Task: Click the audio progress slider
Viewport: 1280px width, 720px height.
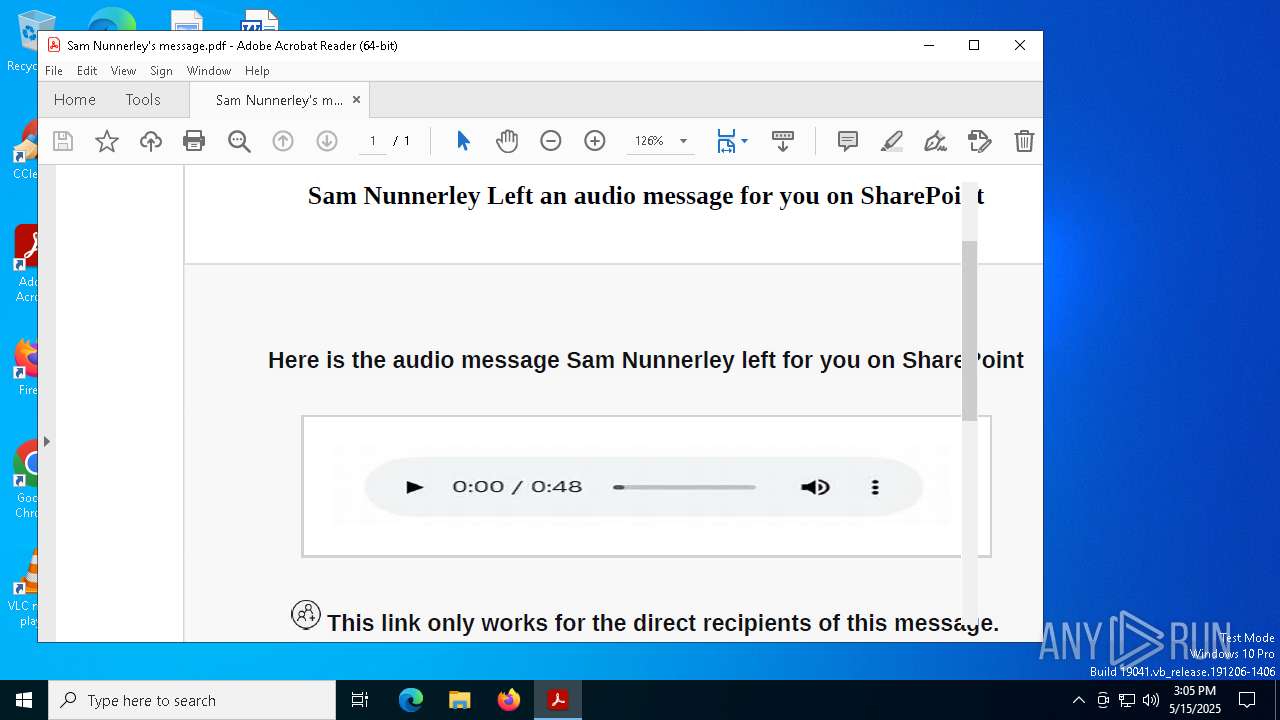Action: [x=685, y=487]
